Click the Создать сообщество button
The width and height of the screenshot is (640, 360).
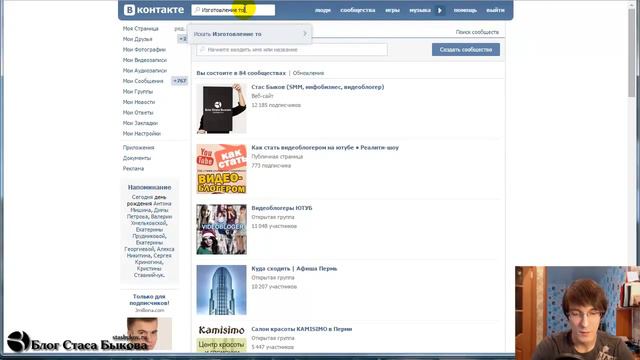(x=466, y=49)
